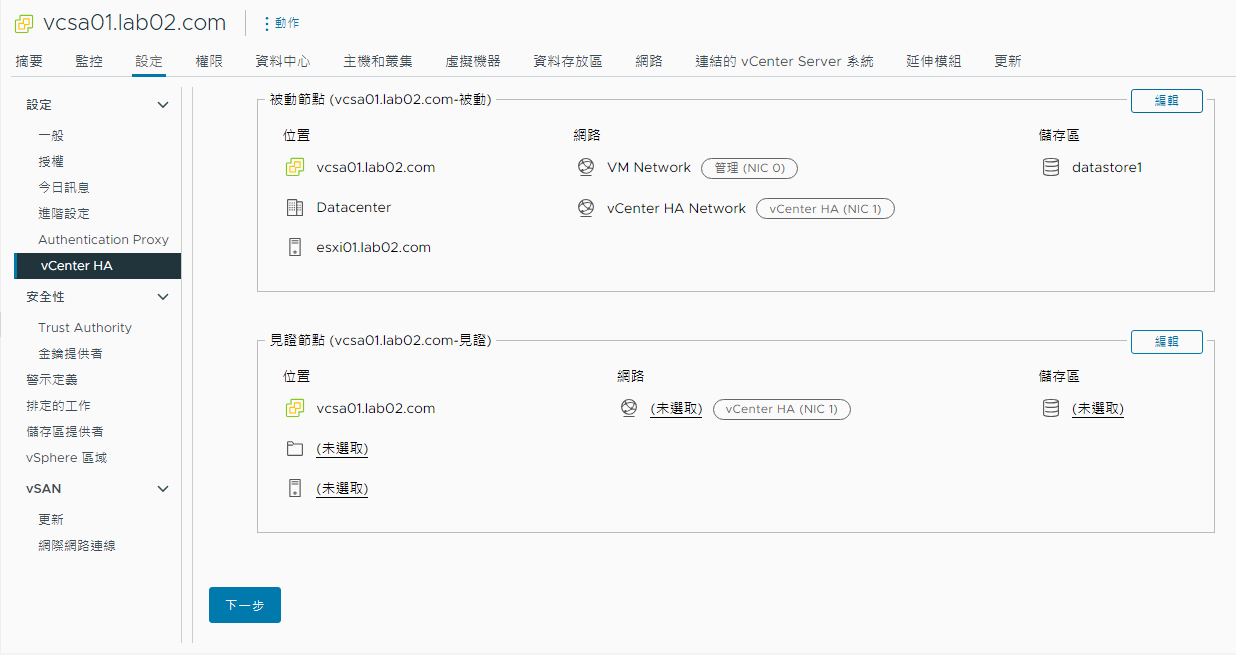Click the datastore icon in 見證節點

pyautogui.click(x=1051, y=408)
